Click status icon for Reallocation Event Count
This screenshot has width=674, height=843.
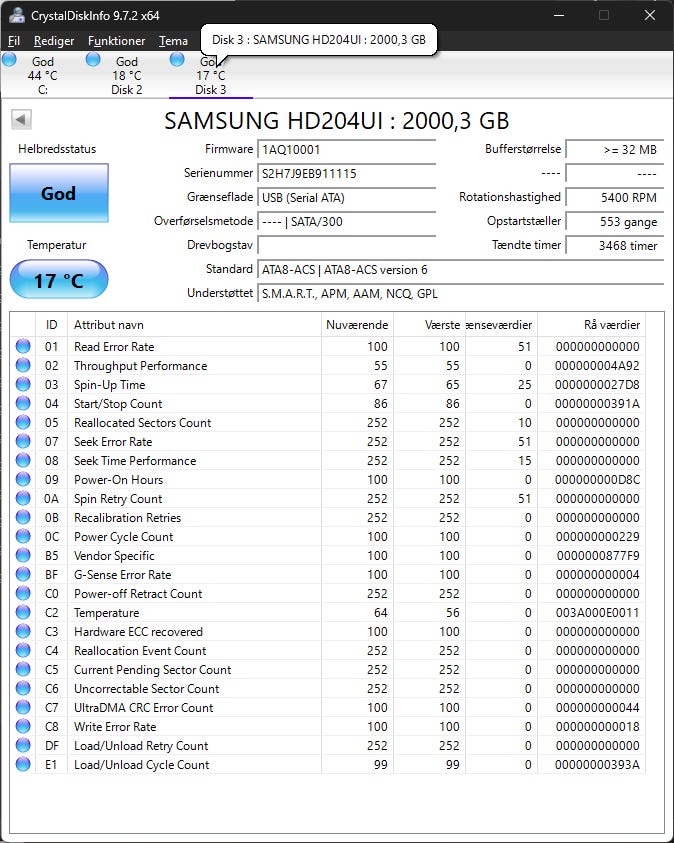(x=23, y=651)
